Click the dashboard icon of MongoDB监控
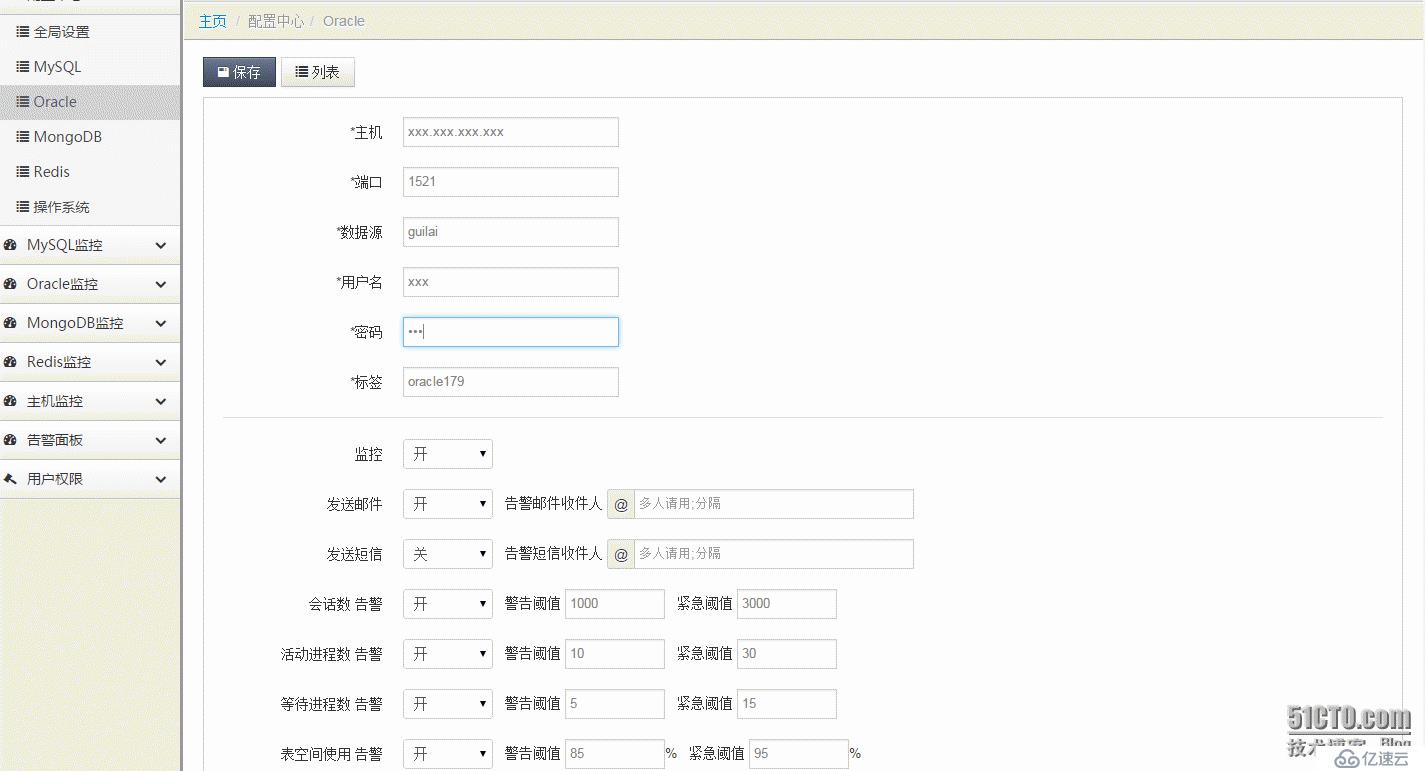 (x=10, y=323)
